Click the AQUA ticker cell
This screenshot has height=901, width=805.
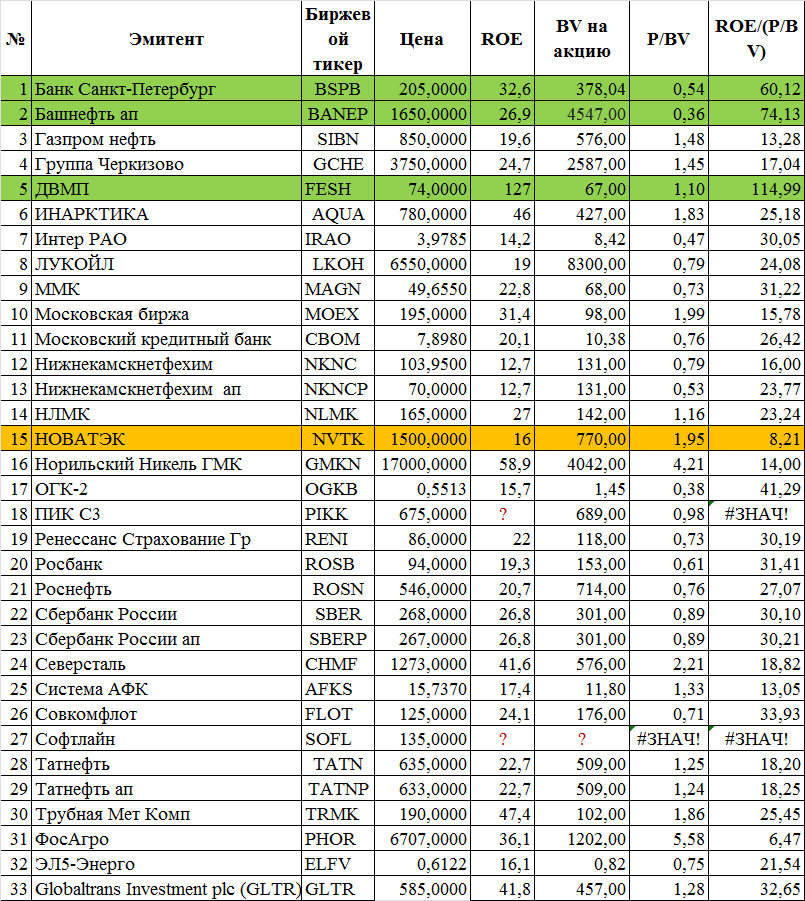coord(338,214)
